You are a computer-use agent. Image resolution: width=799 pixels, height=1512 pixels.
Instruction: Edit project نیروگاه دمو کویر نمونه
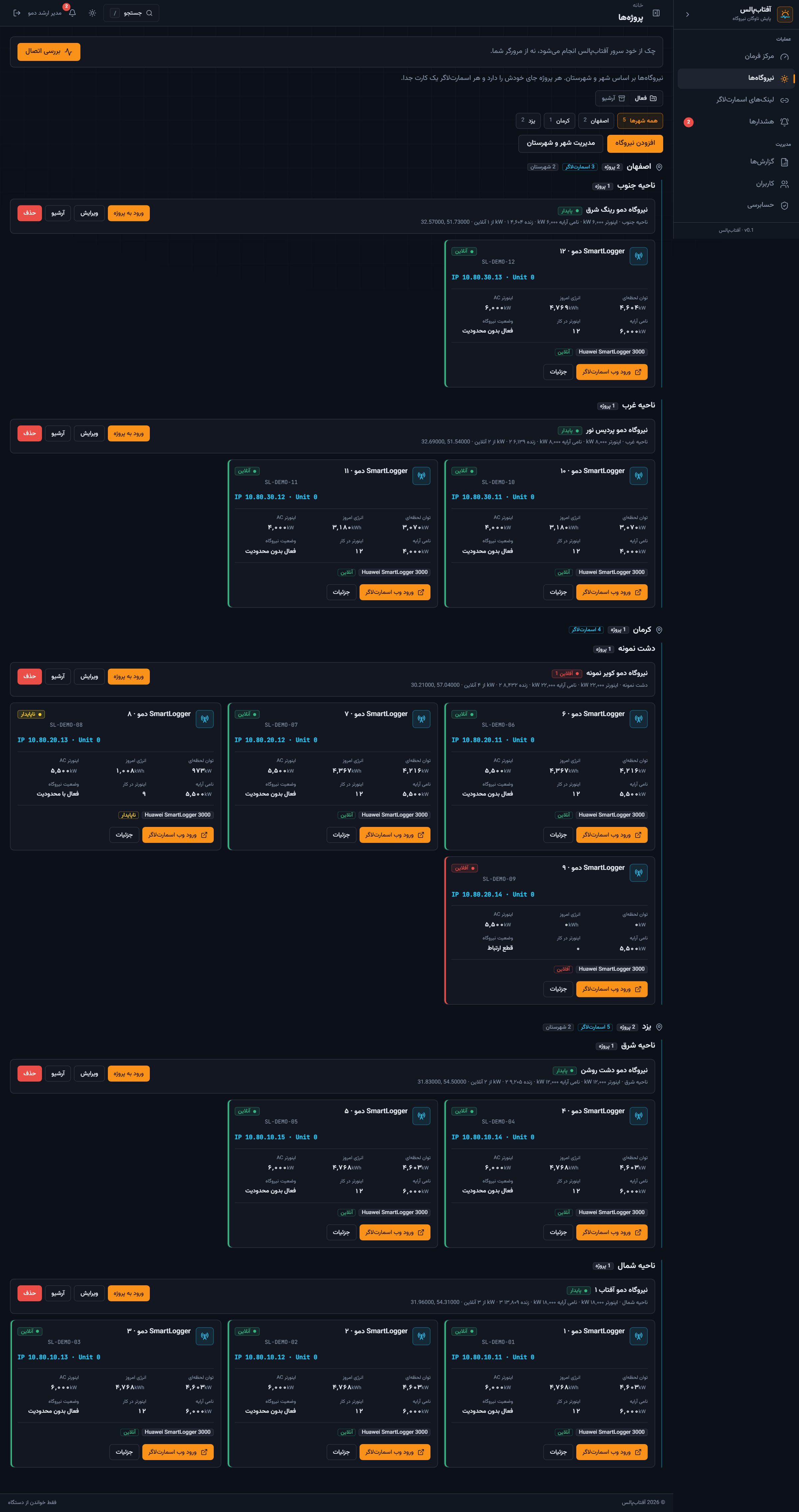point(89,677)
